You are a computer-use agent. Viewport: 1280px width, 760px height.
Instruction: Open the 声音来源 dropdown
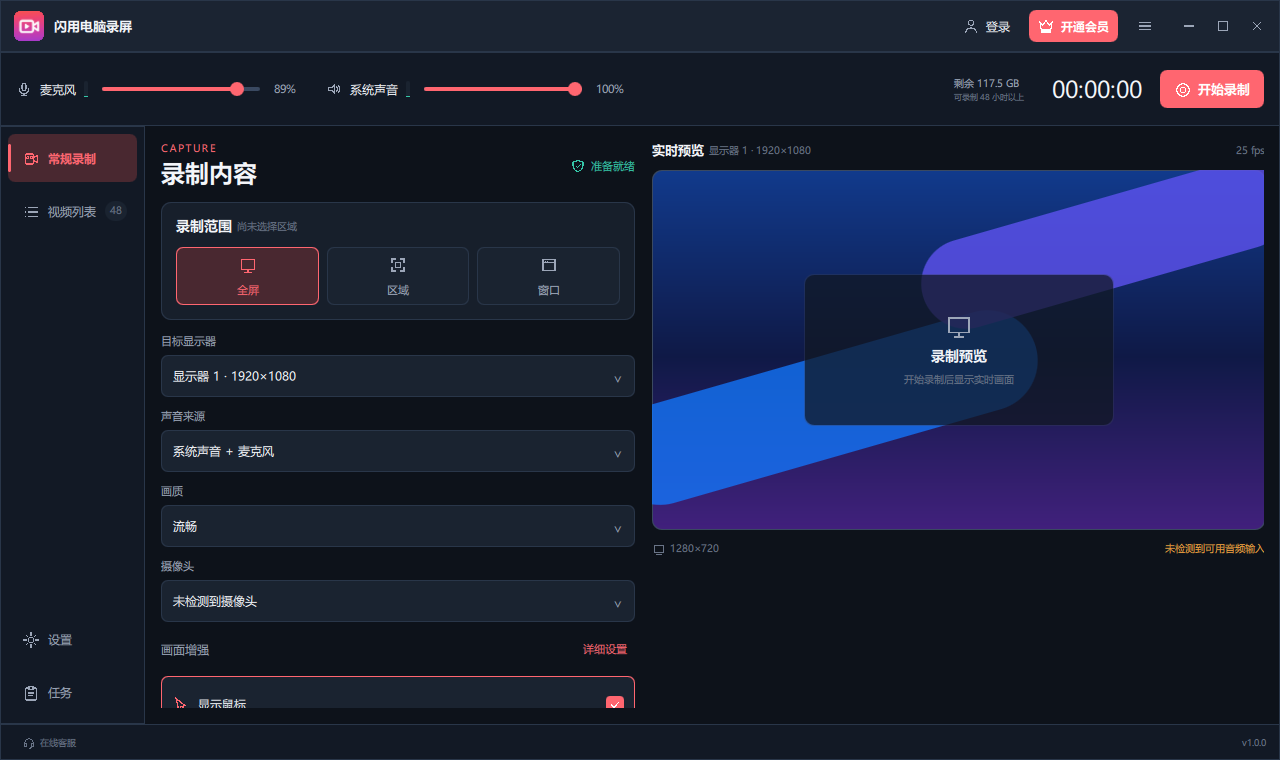tap(398, 451)
